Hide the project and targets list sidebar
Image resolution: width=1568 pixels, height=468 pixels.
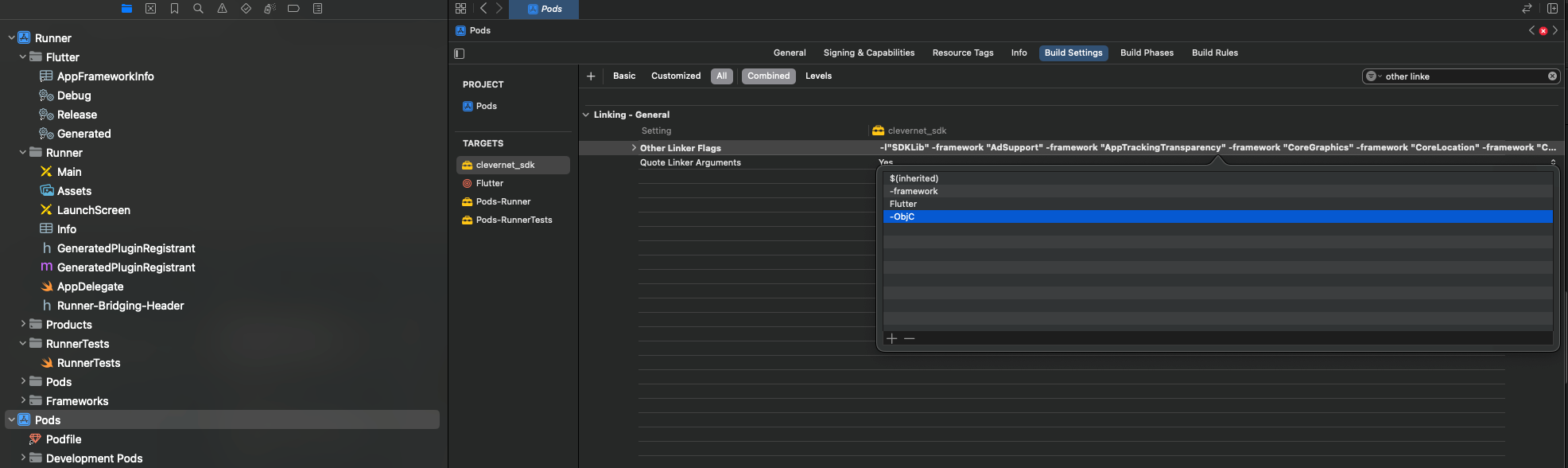pyautogui.click(x=459, y=53)
